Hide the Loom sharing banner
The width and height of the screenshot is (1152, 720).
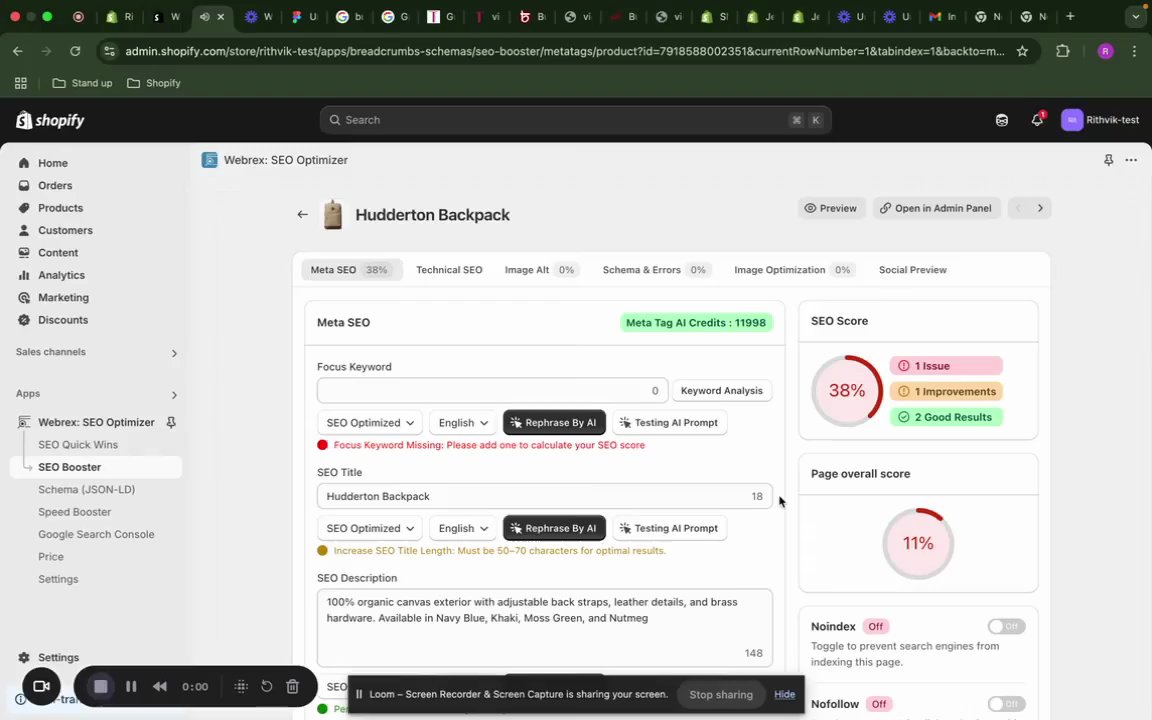point(784,694)
